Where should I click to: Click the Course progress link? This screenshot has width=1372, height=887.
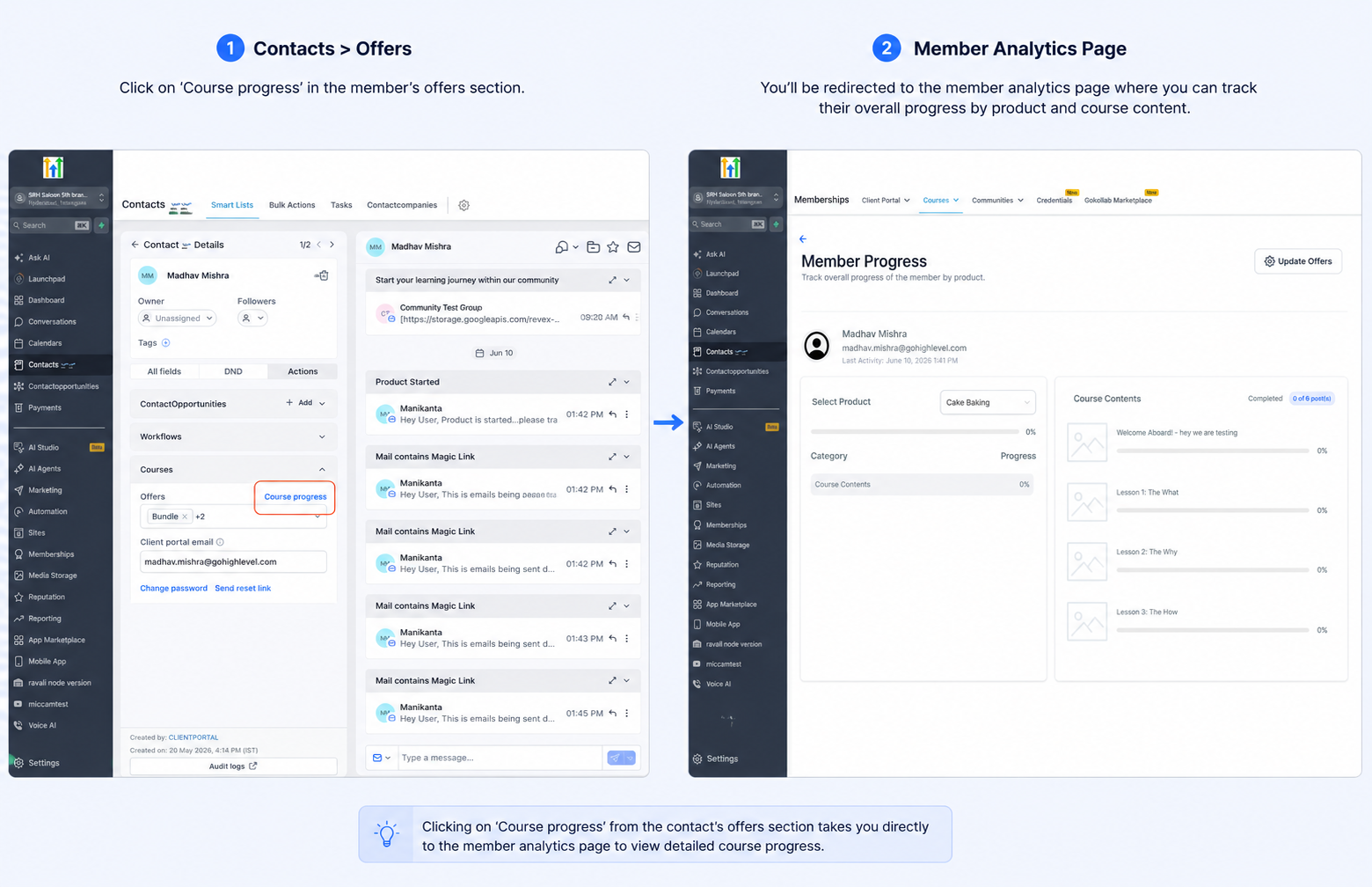(x=296, y=497)
